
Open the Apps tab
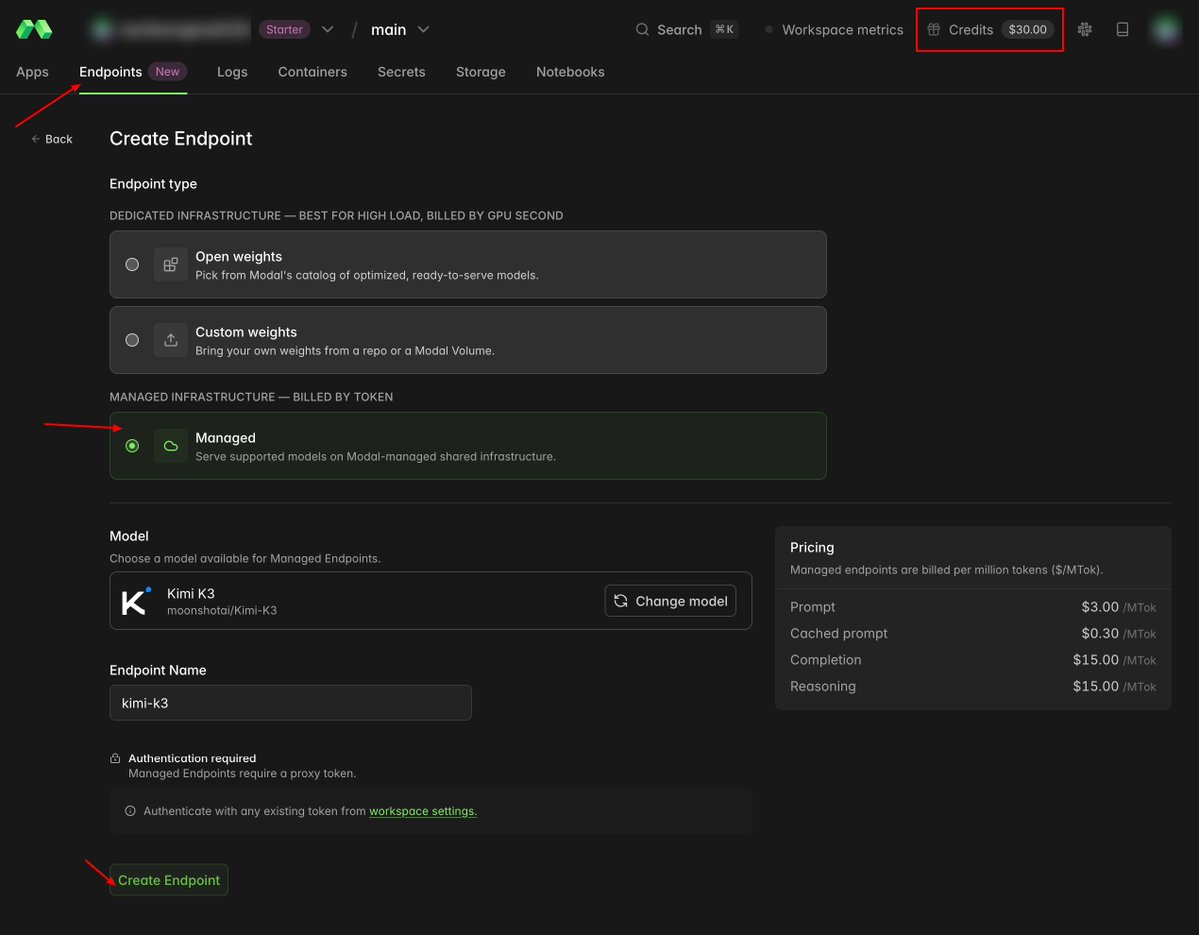click(x=32, y=72)
